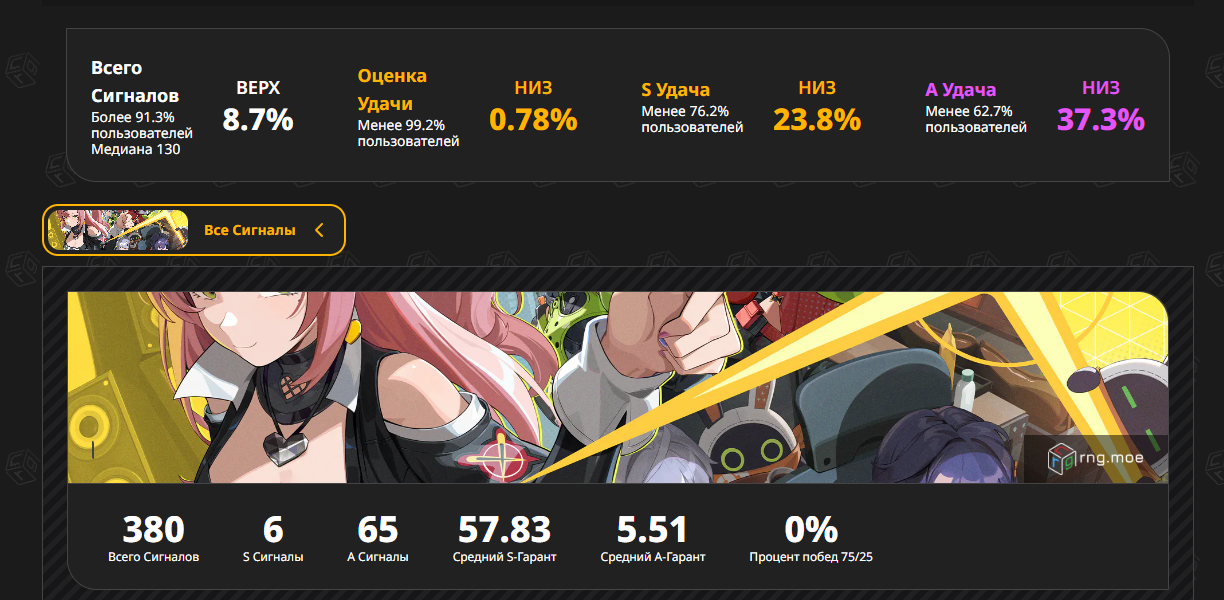The image size is (1224, 600).
Task: Open the rng.moe watermark link
Action: (1096, 459)
